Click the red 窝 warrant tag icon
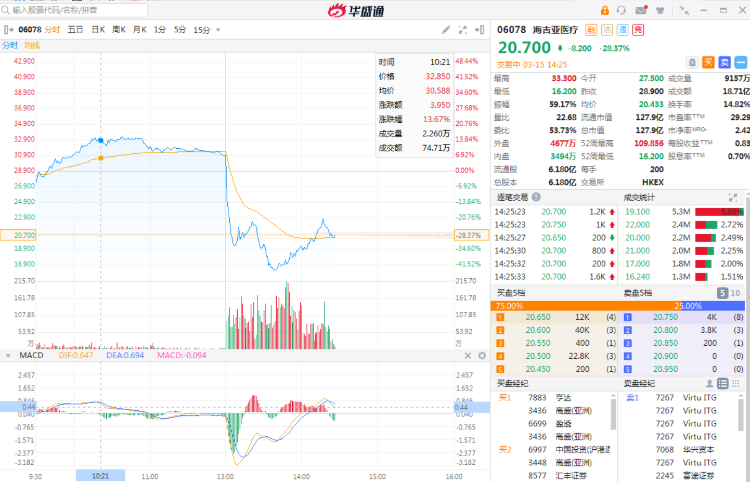 coord(638,30)
